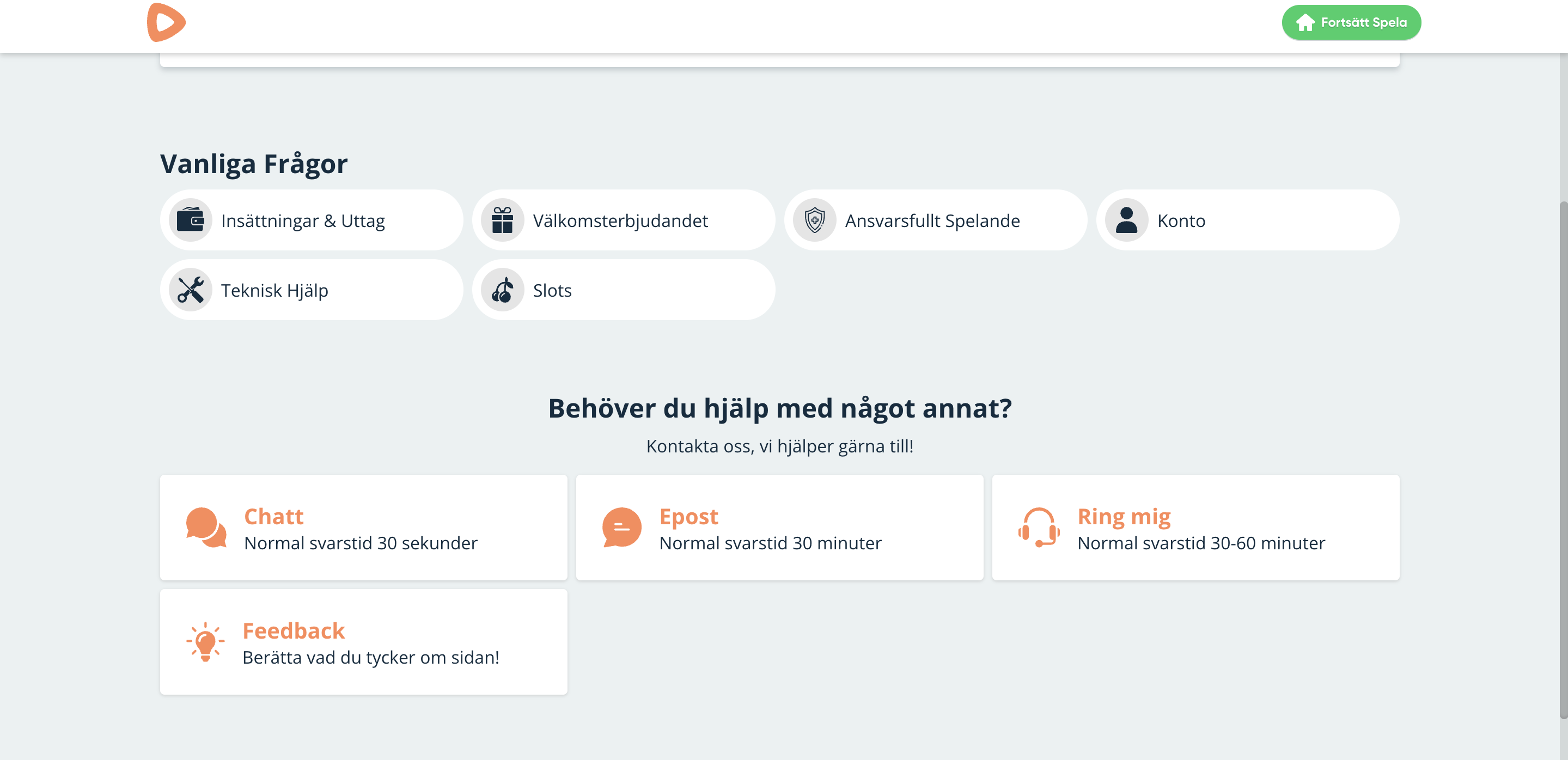
Task: Click the wallet icon for Insättningar & Uttag
Action: tap(191, 220)
